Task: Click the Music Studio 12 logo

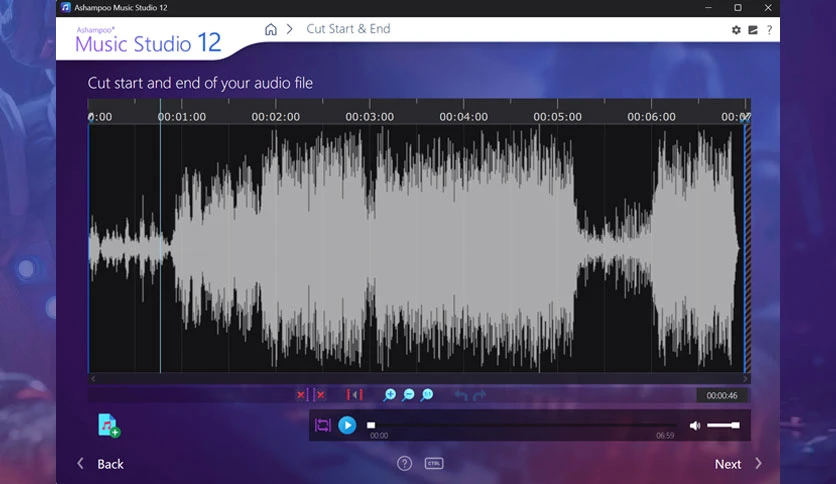Action: 148,41
